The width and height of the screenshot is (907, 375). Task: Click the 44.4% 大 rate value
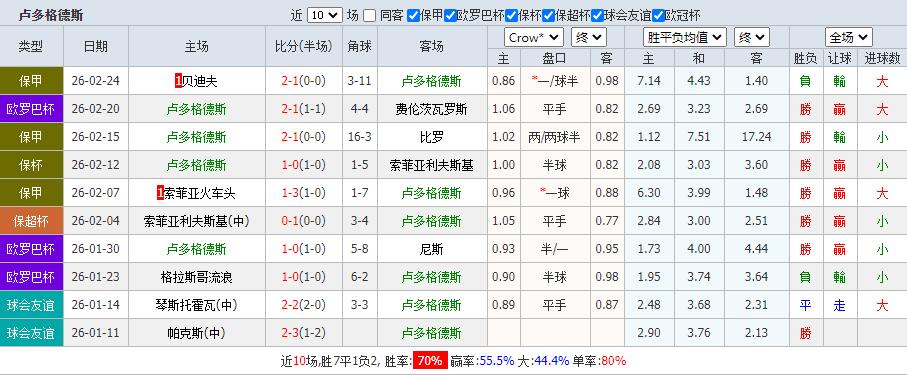551,361
